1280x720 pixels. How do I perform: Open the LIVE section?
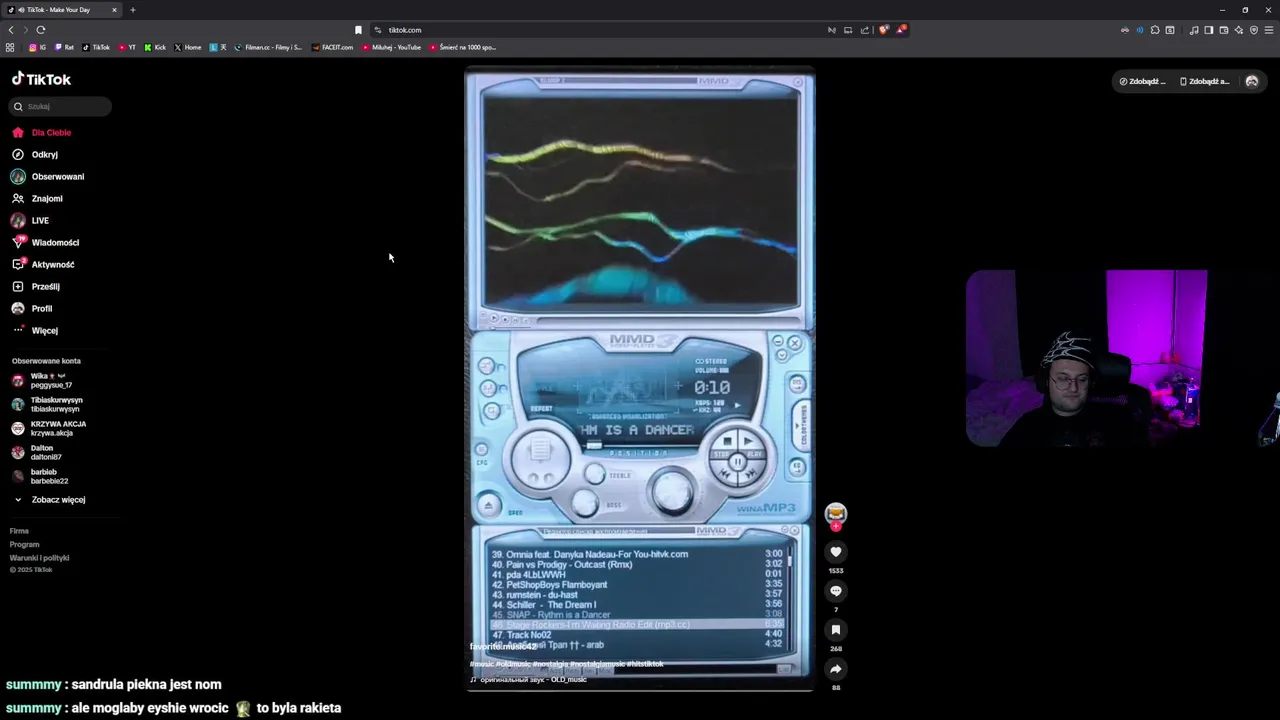(x=30, y=220)
